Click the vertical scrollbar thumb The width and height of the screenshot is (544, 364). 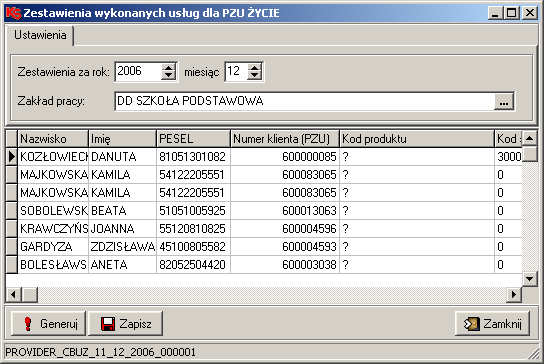pos(530,154)
